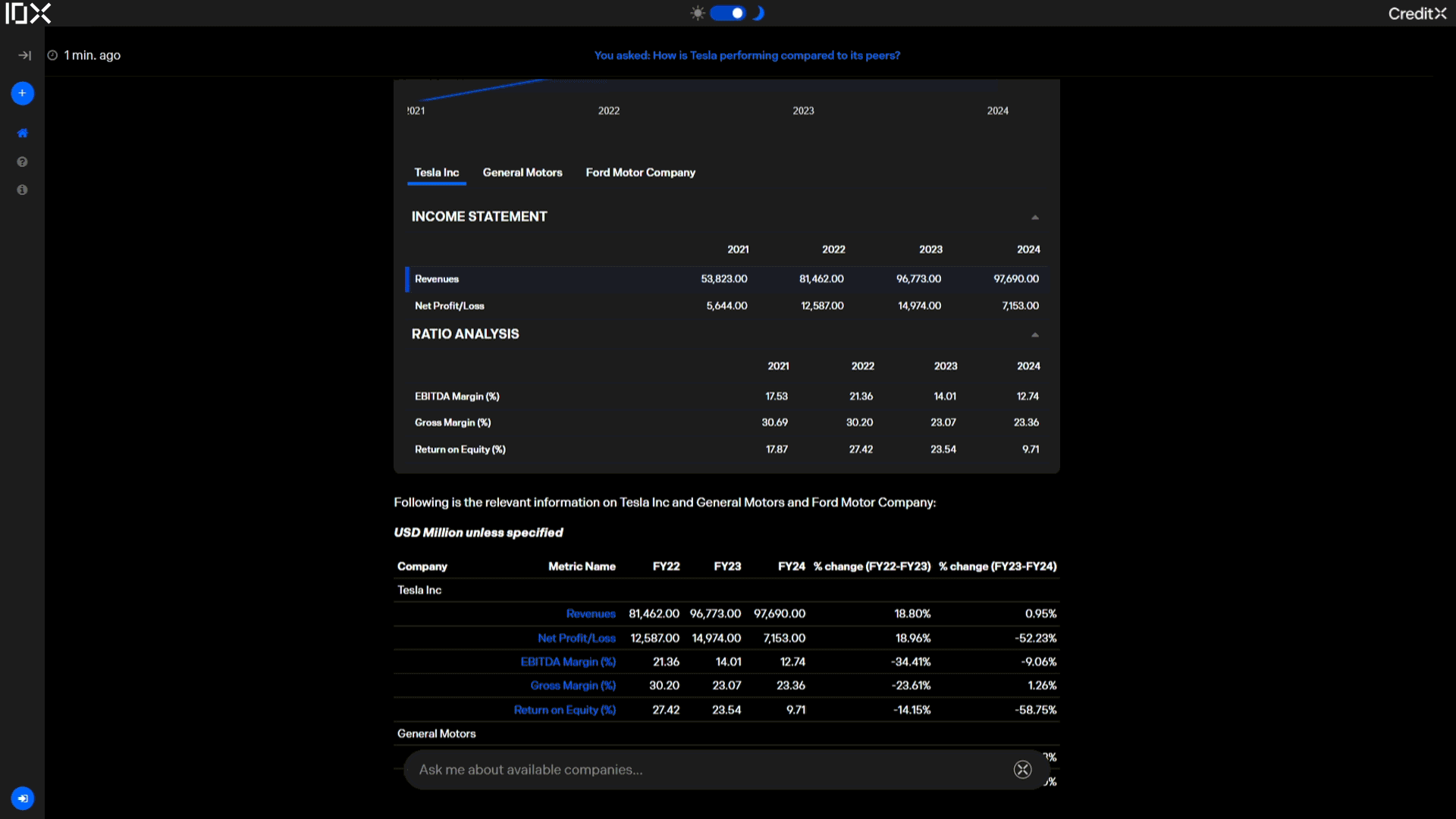Click the % change (FY23-FY24) column header

(x=997, y=566)
